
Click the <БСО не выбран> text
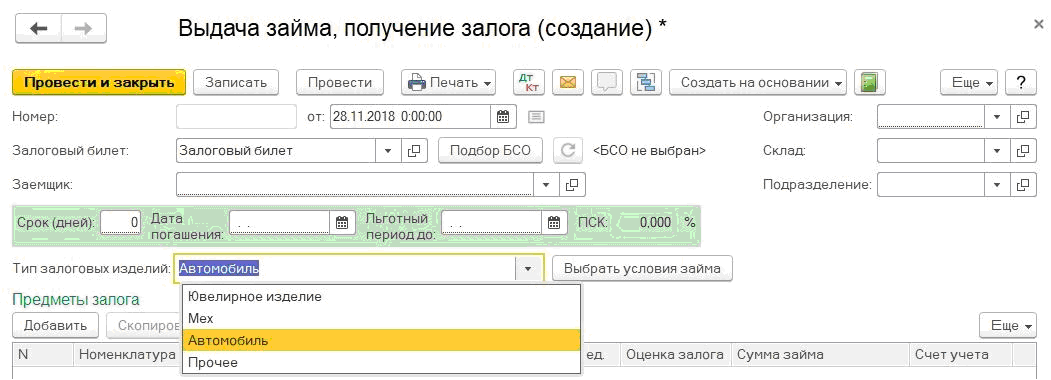pyautogui.click(x=650, y=151)
